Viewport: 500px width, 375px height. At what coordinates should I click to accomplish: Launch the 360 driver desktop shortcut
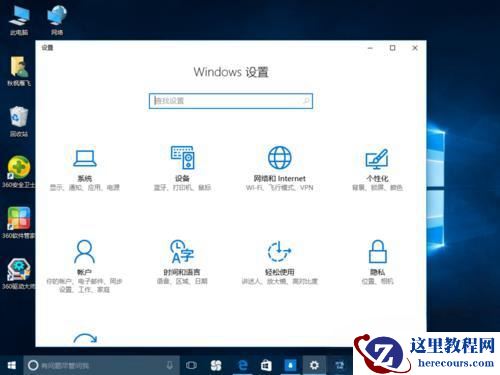(x=19, y=273)
